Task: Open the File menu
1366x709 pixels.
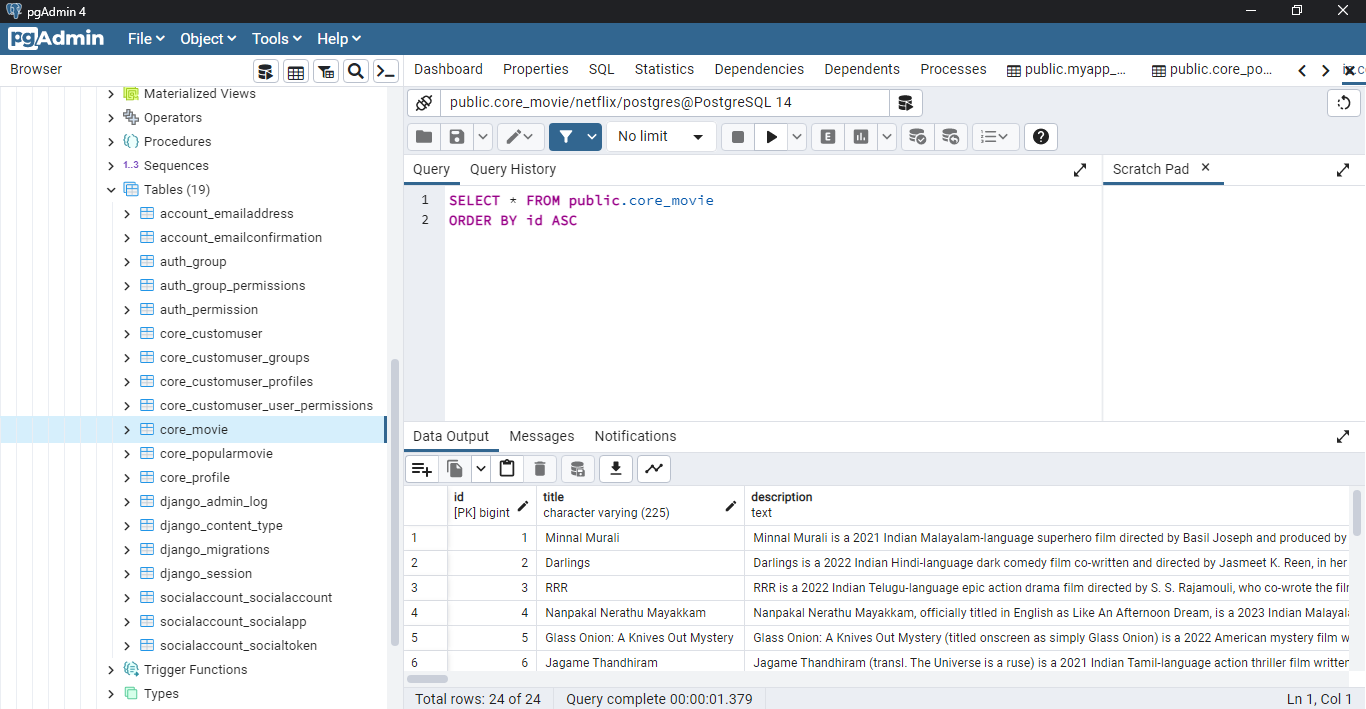Action: 146,38
